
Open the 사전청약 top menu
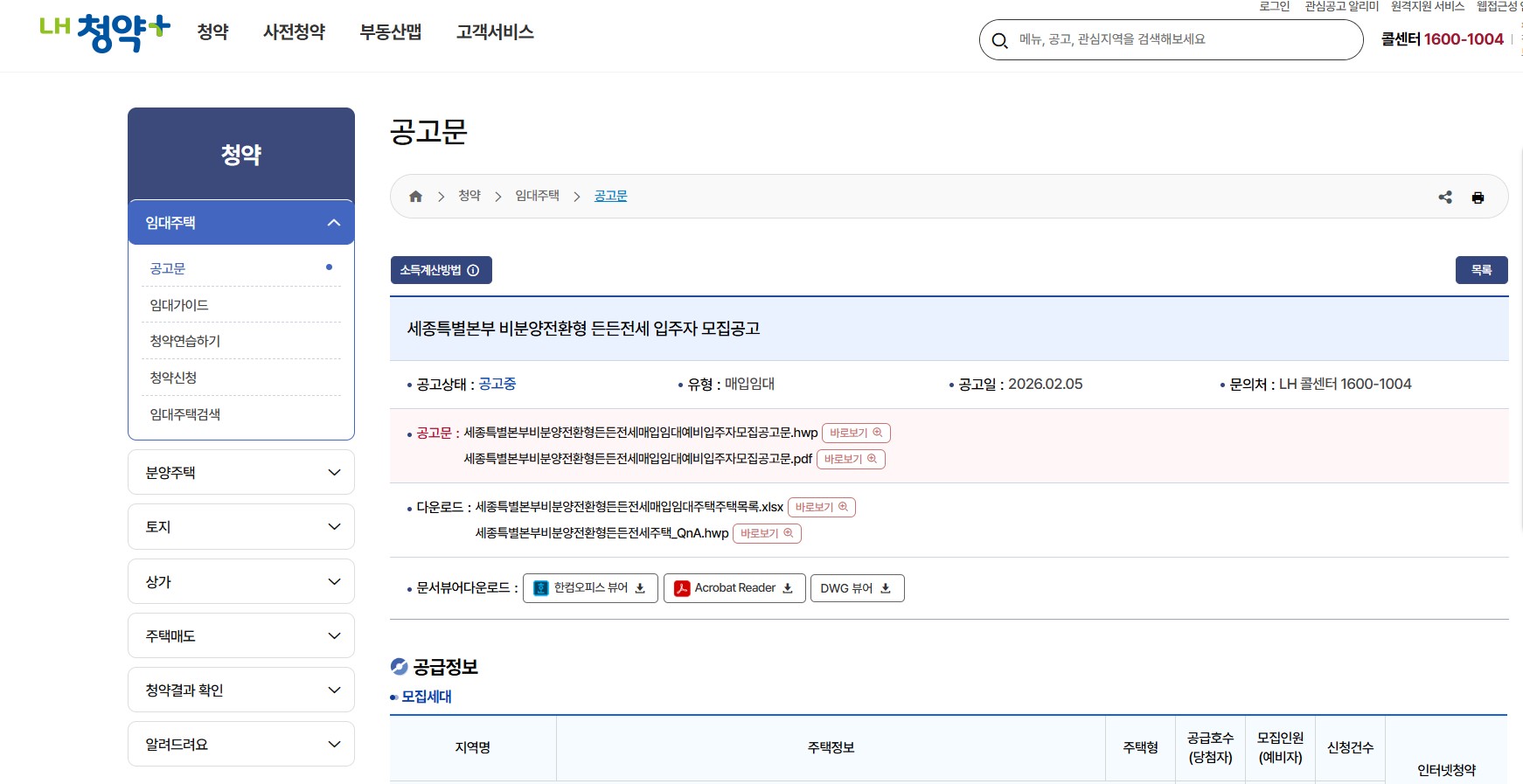[x=294, y=32]
